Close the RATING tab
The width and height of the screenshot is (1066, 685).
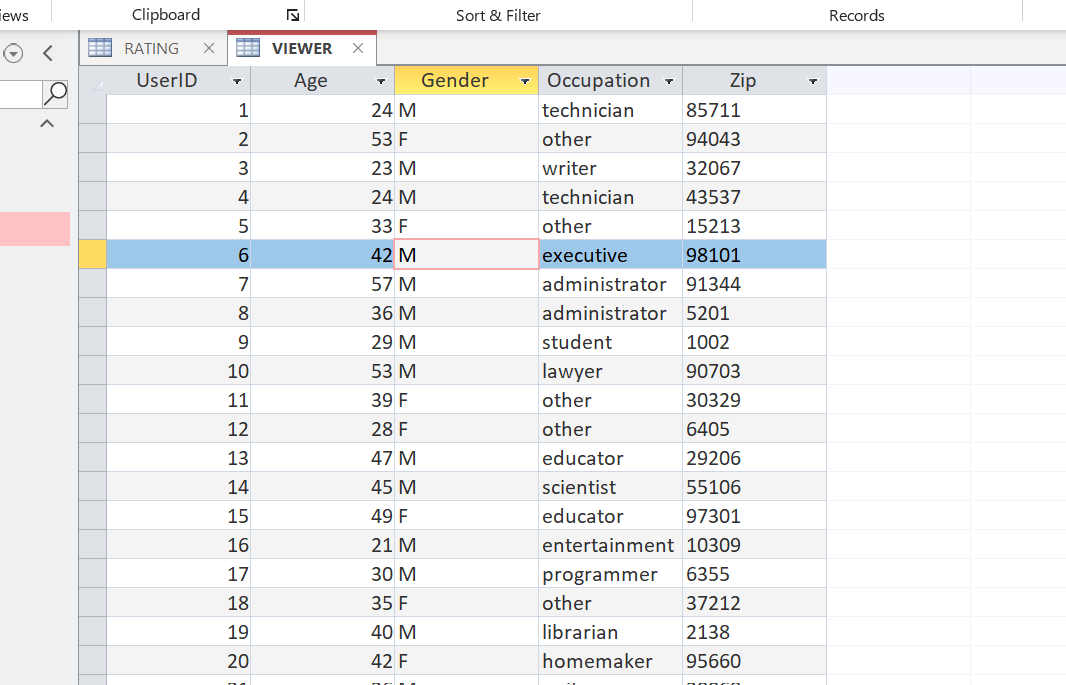point(208,47)
